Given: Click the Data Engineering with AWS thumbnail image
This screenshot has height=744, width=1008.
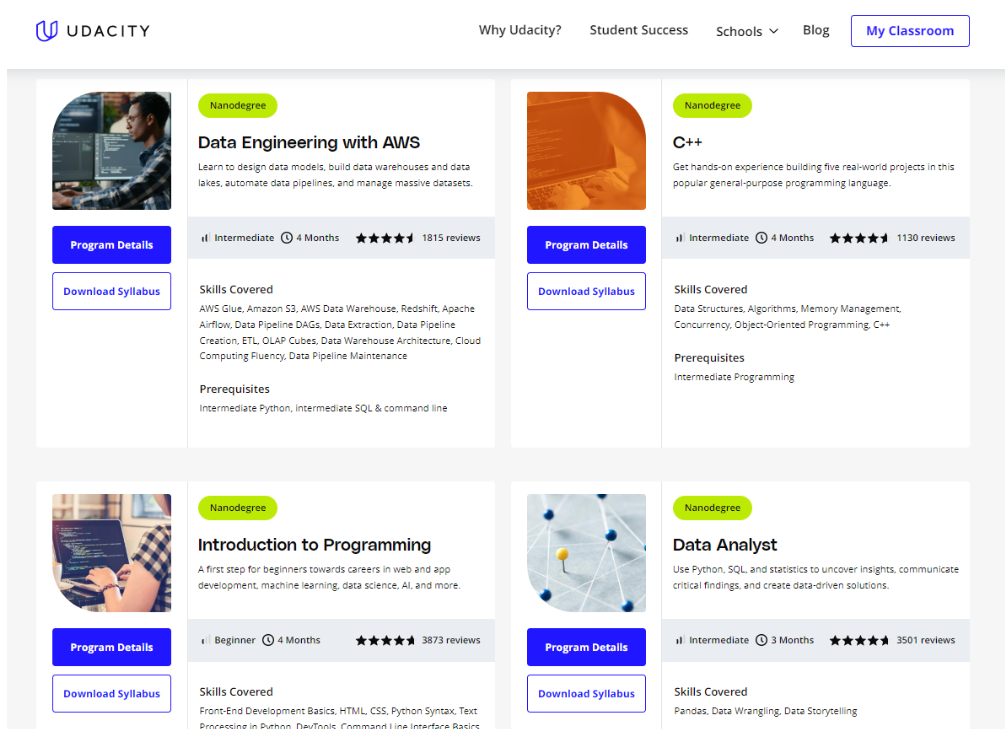Looking at the screenshot, I should click(111, 150).
